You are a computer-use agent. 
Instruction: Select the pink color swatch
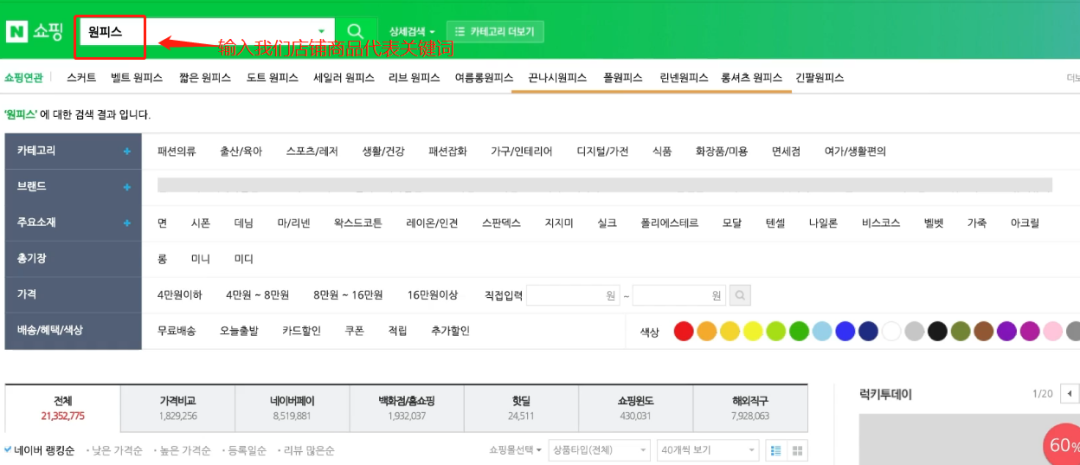1052,331
